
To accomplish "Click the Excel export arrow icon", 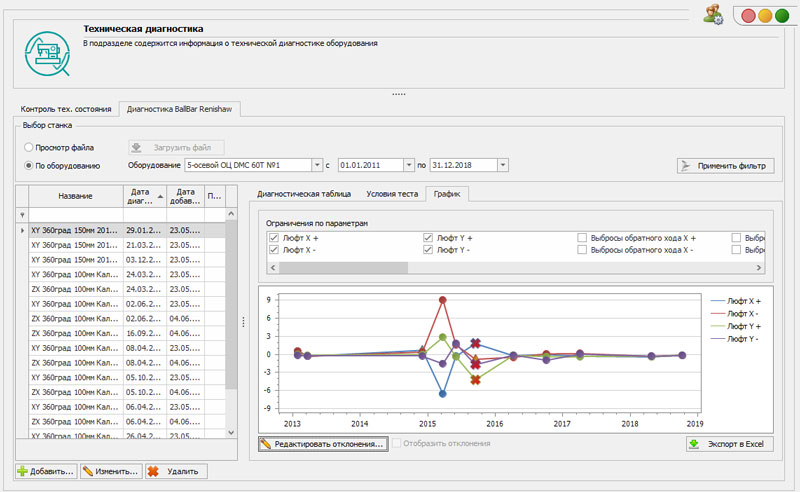I will point(693,443).
